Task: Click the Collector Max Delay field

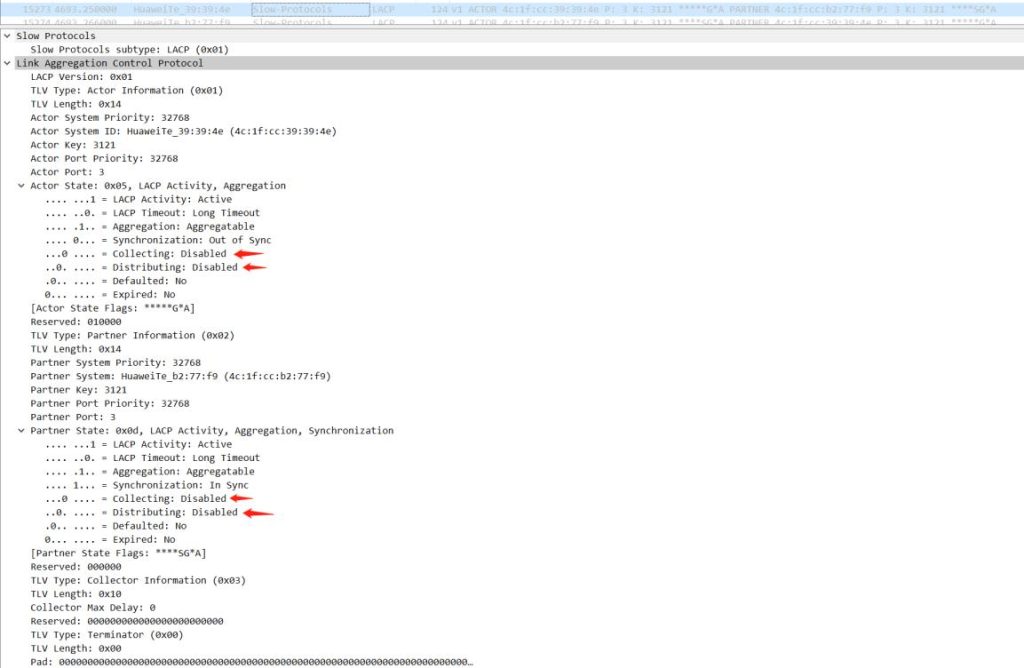Action: 93,607
